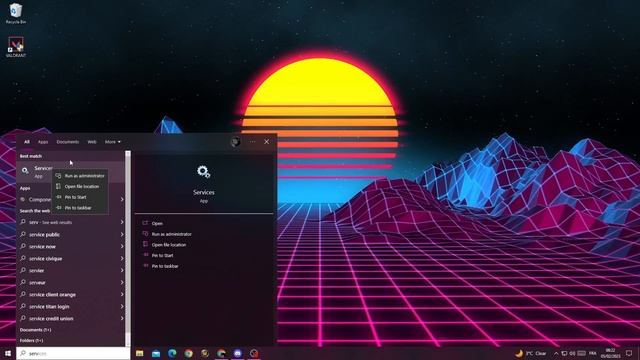Image resolution: width=640 pixels, height=360 pixels.
Task: Expand the 'service public' suggestion arrow
Action: [122, 234]
